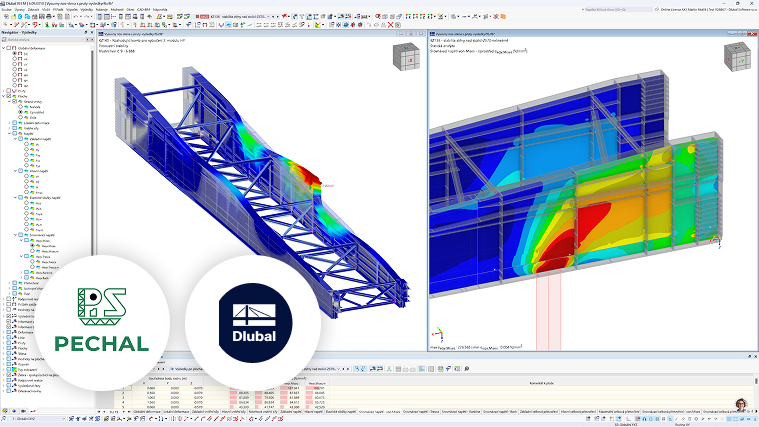The image size is (759, 427).
Task: Select the |u| deformation radio button
Action: coord(15,54)
